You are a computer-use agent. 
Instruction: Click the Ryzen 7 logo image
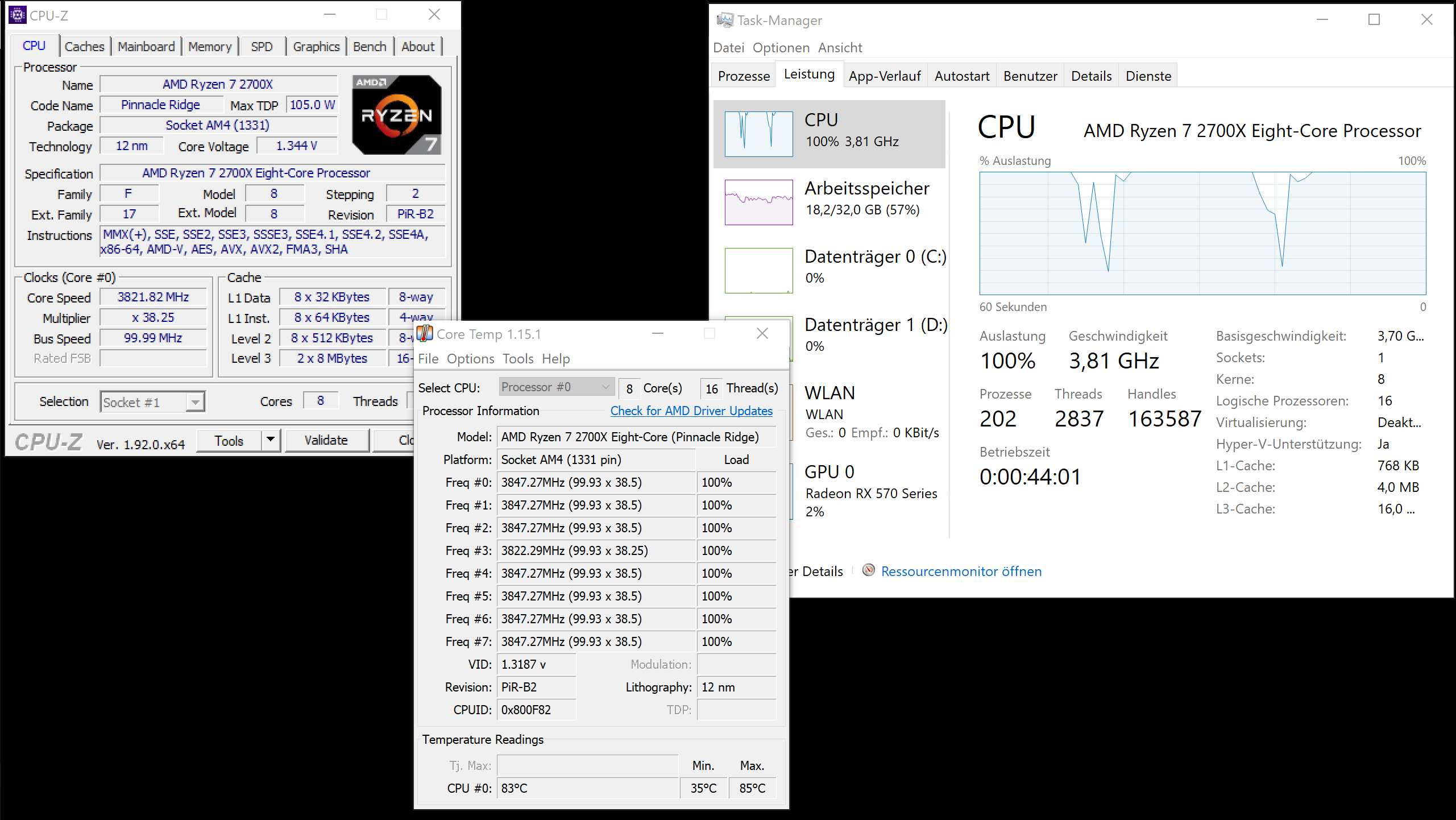(x=396, y=114)
